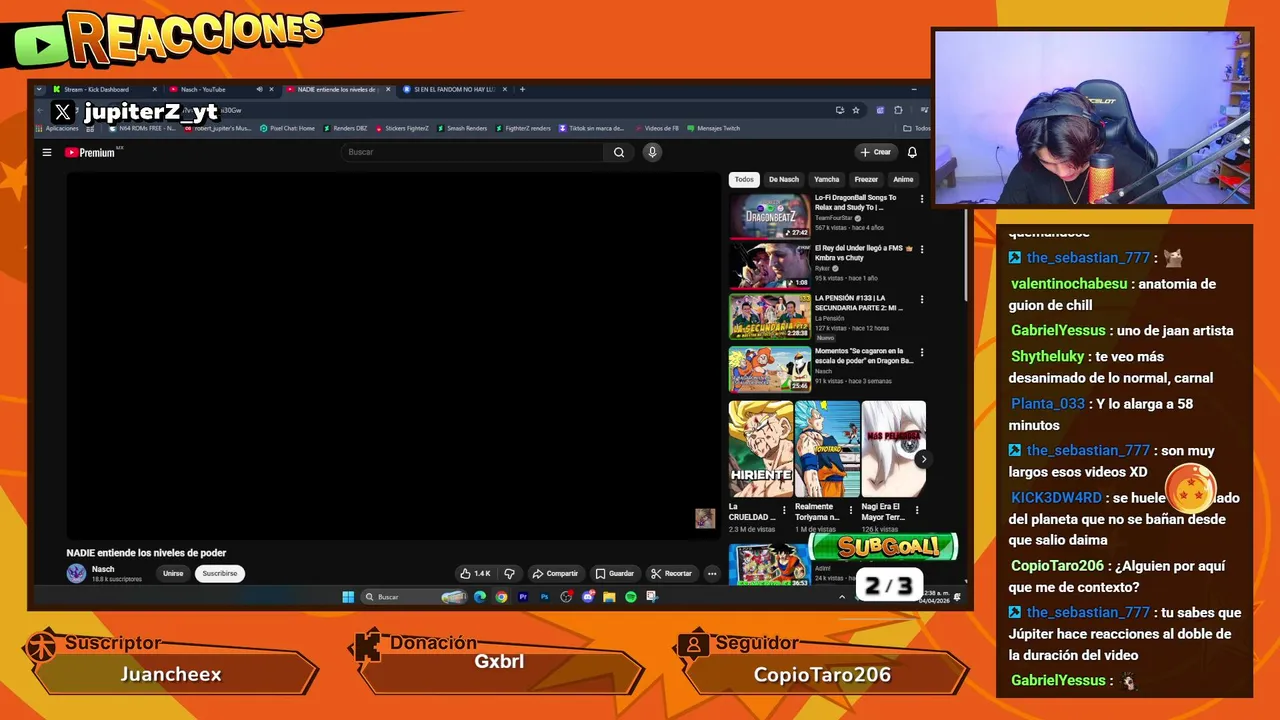Open LA PENSIÓN #133 video thumbnail

pos(769,316)
